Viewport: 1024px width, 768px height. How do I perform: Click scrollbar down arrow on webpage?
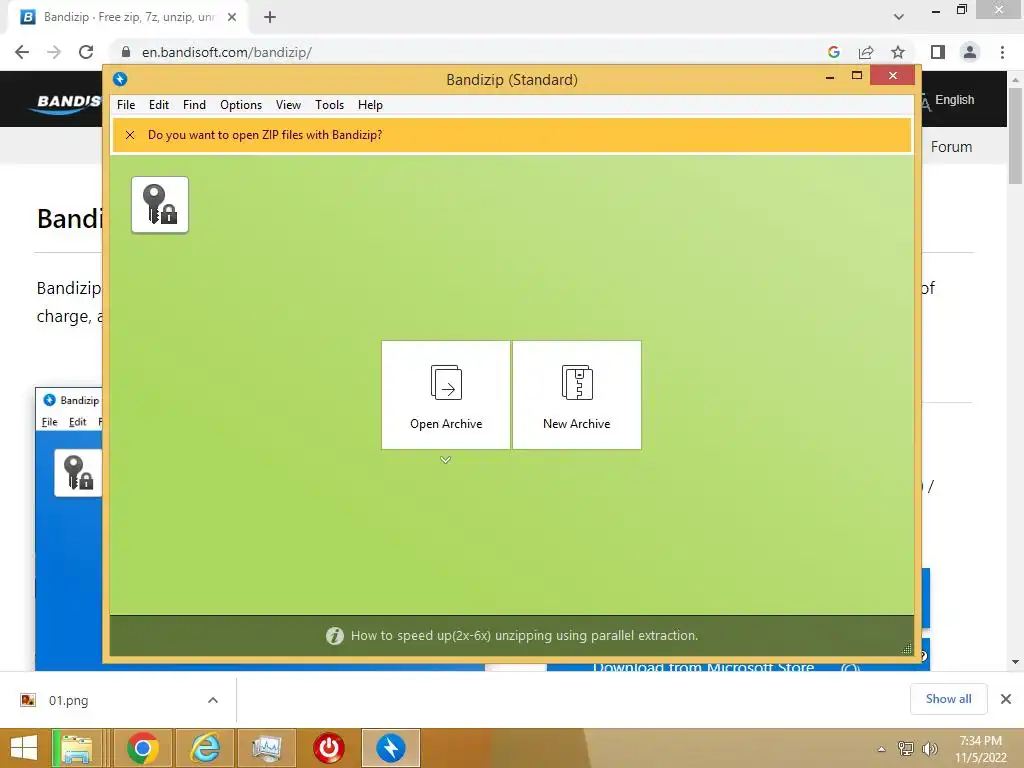click(1016, 662)
